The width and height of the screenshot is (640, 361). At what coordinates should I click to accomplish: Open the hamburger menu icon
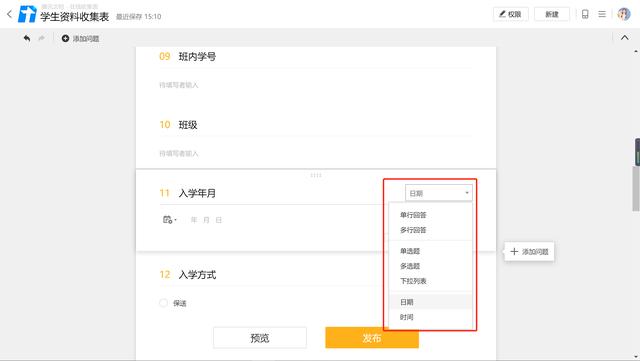602,14
